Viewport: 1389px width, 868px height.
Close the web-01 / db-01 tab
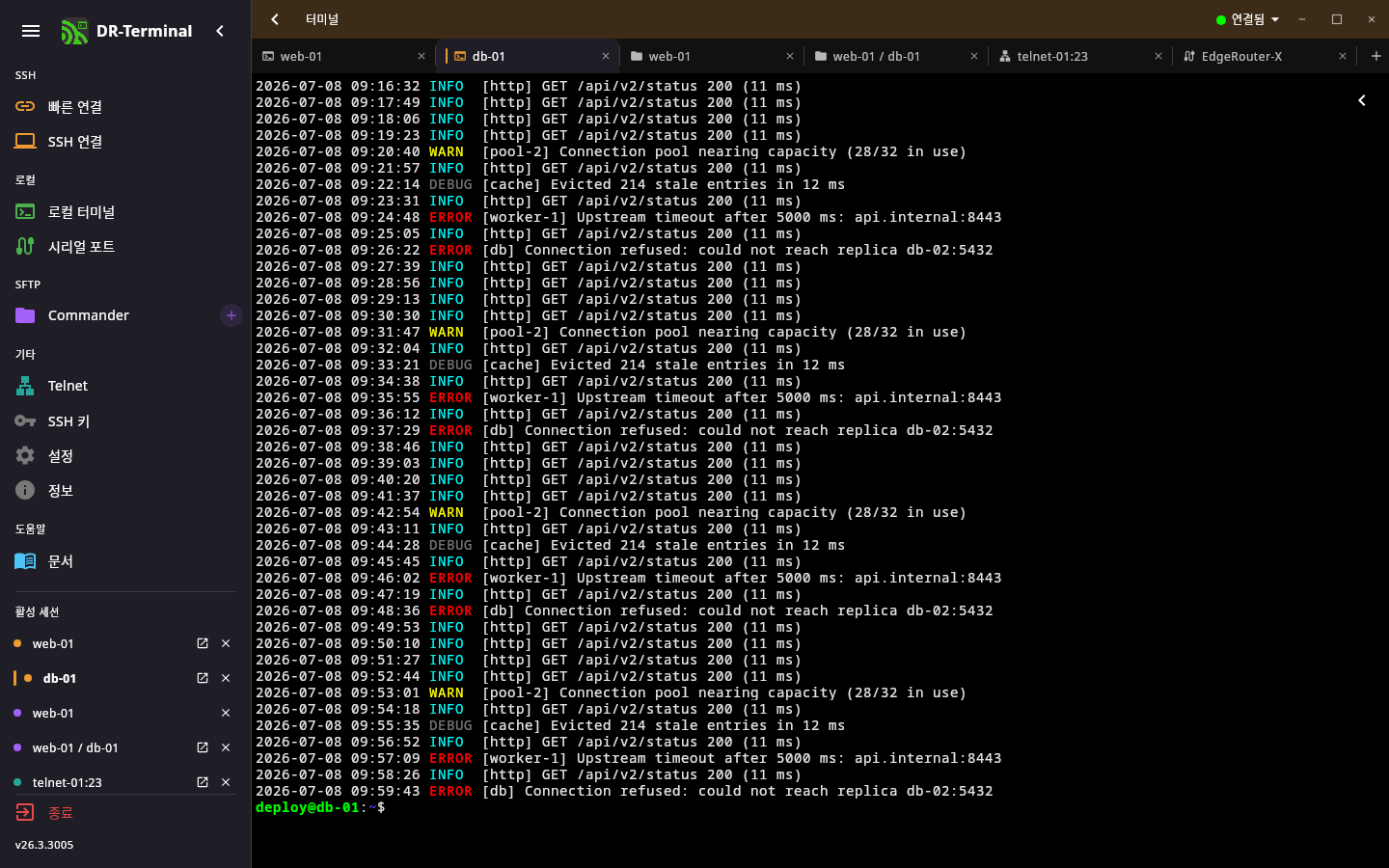[974, 56]
